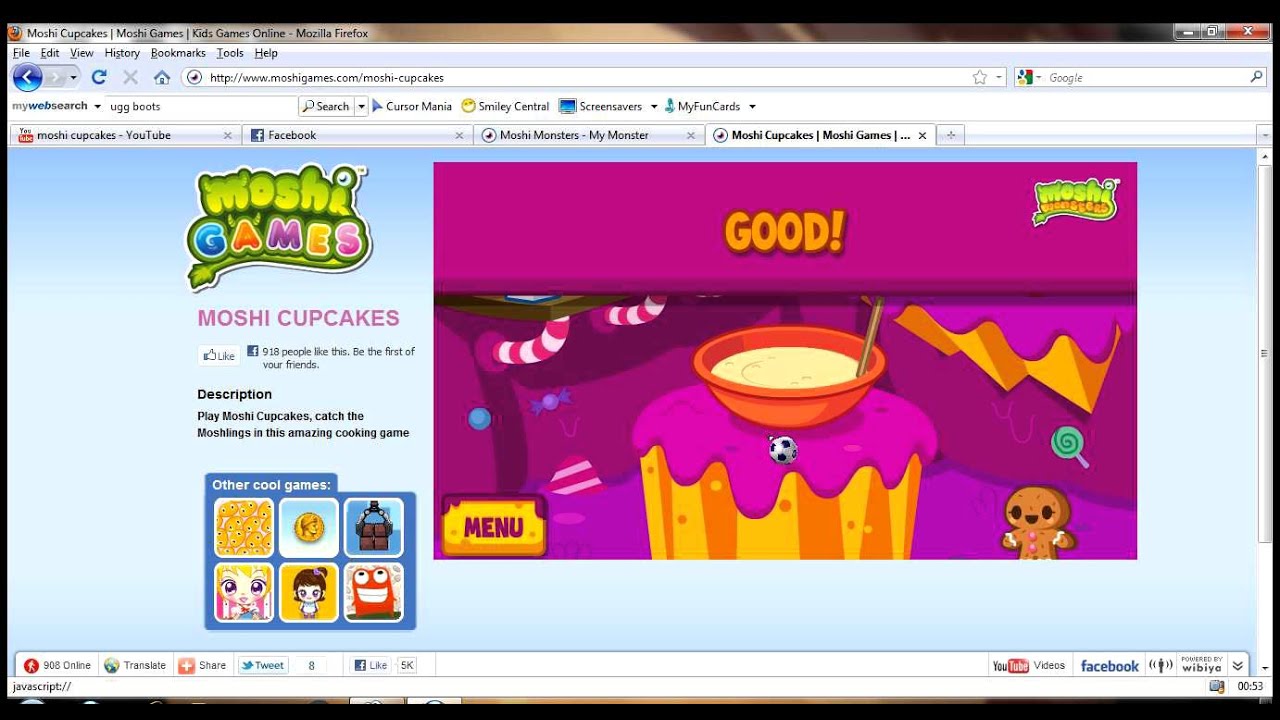Click the facebook link in bottom bar

(x=1109, y=666)
